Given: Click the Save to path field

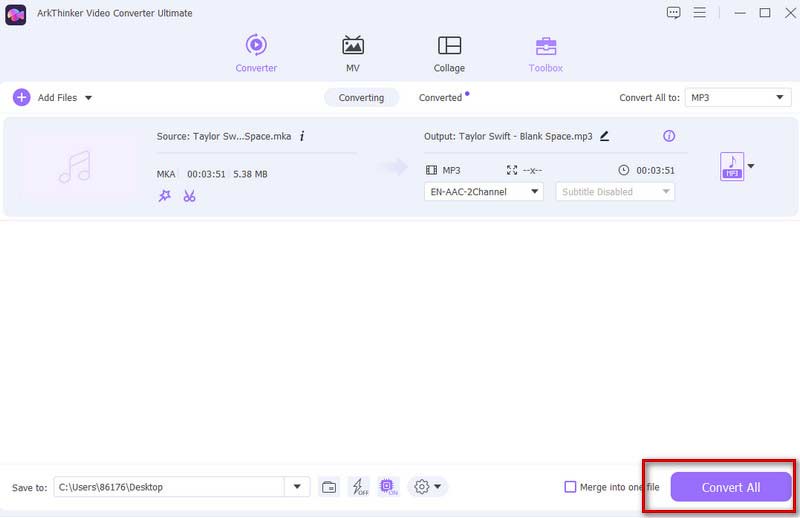Looking at the screenshot, I should coord(169,487).
